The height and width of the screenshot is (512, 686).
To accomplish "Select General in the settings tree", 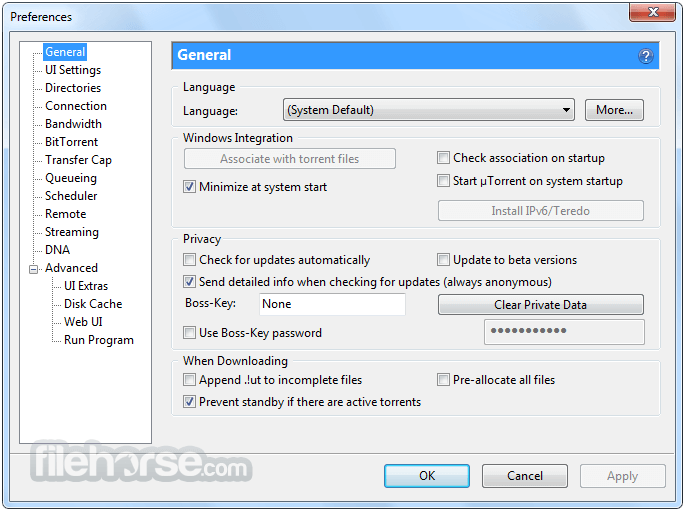I will pyautogui.click(x=65, y=52).
